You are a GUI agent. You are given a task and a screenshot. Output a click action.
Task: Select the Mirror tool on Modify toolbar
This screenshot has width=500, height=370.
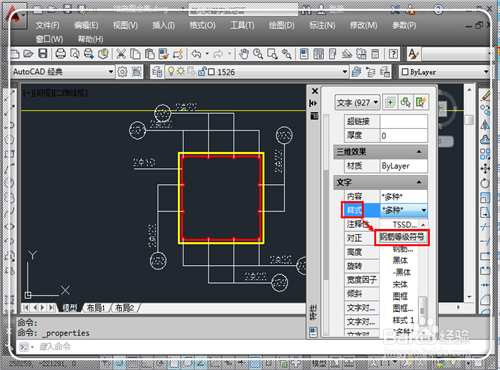(485, 125)
